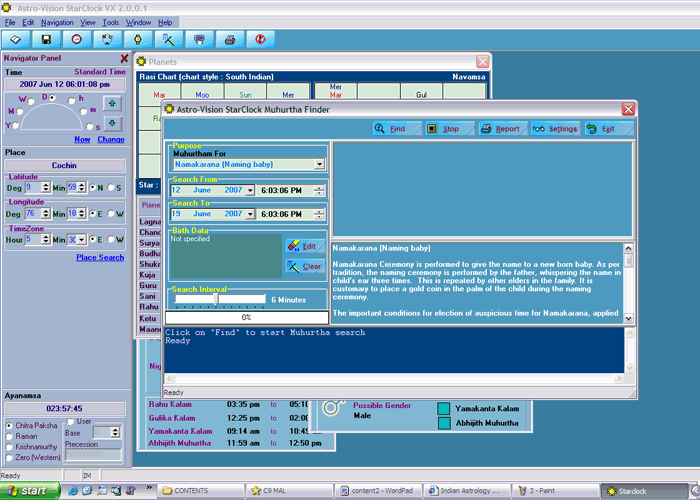
Task: Open the Edit menu
Action: (28, 22)
